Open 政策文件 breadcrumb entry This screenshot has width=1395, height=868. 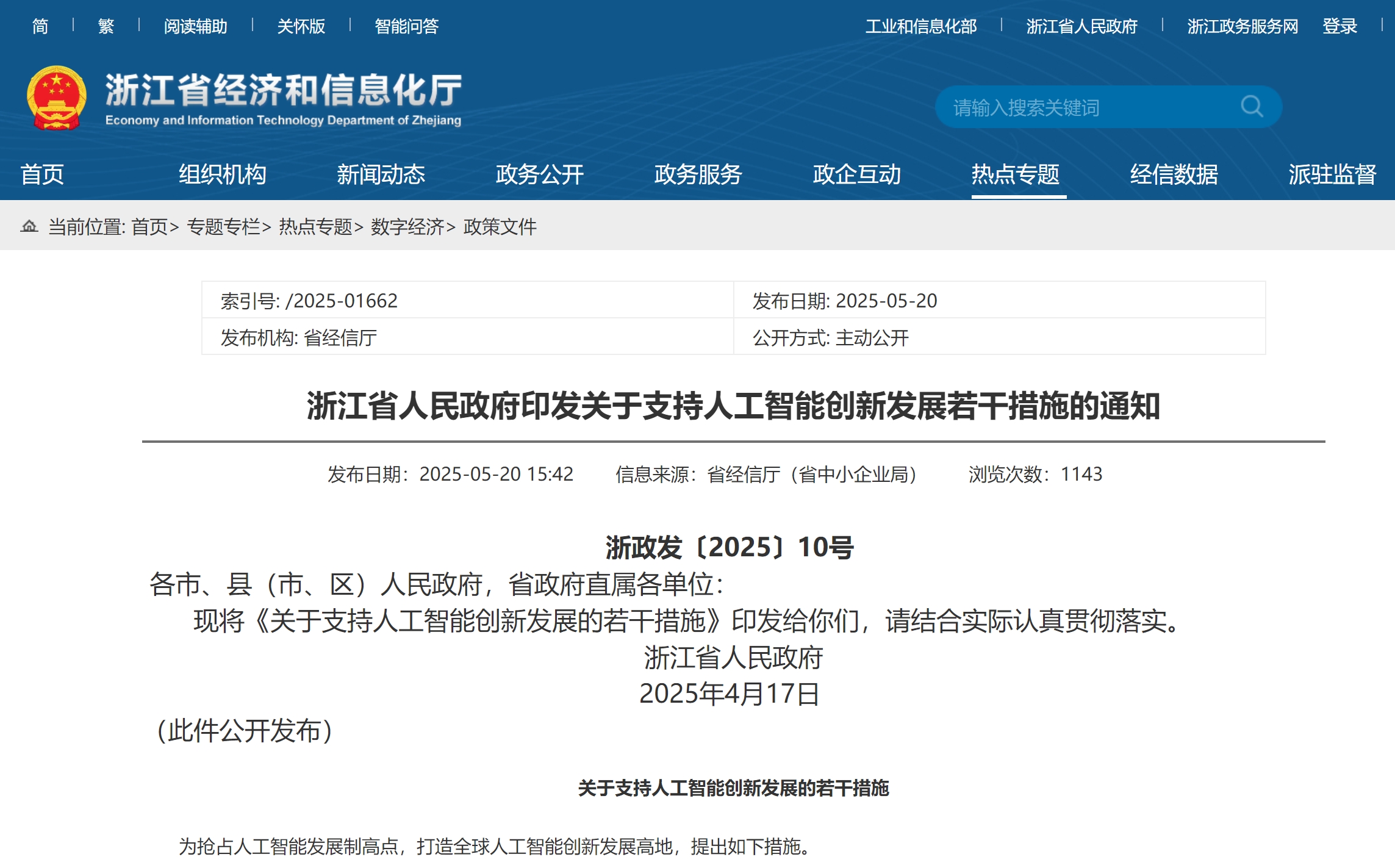(x=499, y=228)
